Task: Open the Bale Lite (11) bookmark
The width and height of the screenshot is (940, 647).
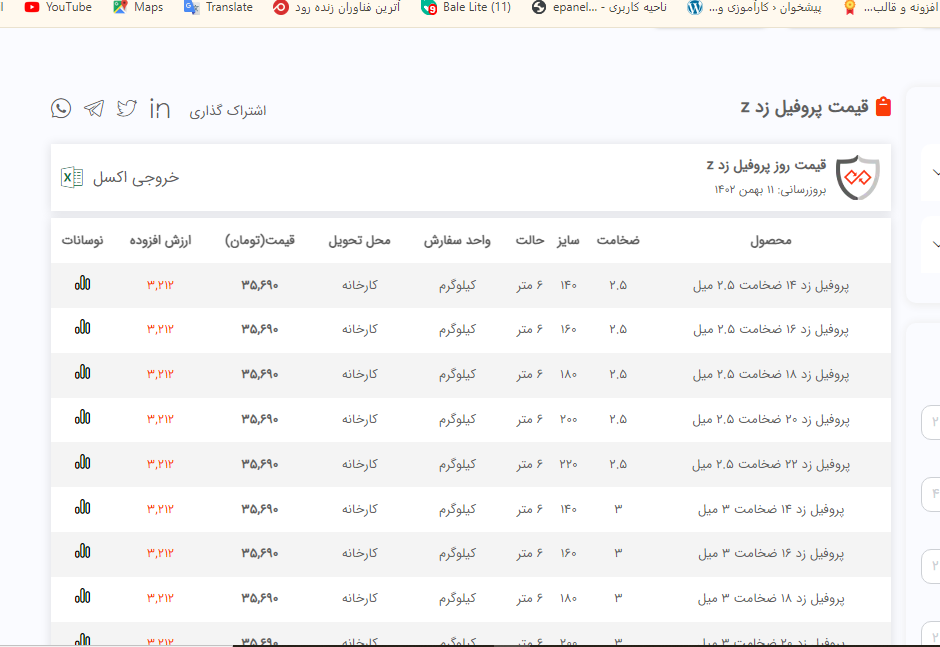Action: click(x=466, y=7)
